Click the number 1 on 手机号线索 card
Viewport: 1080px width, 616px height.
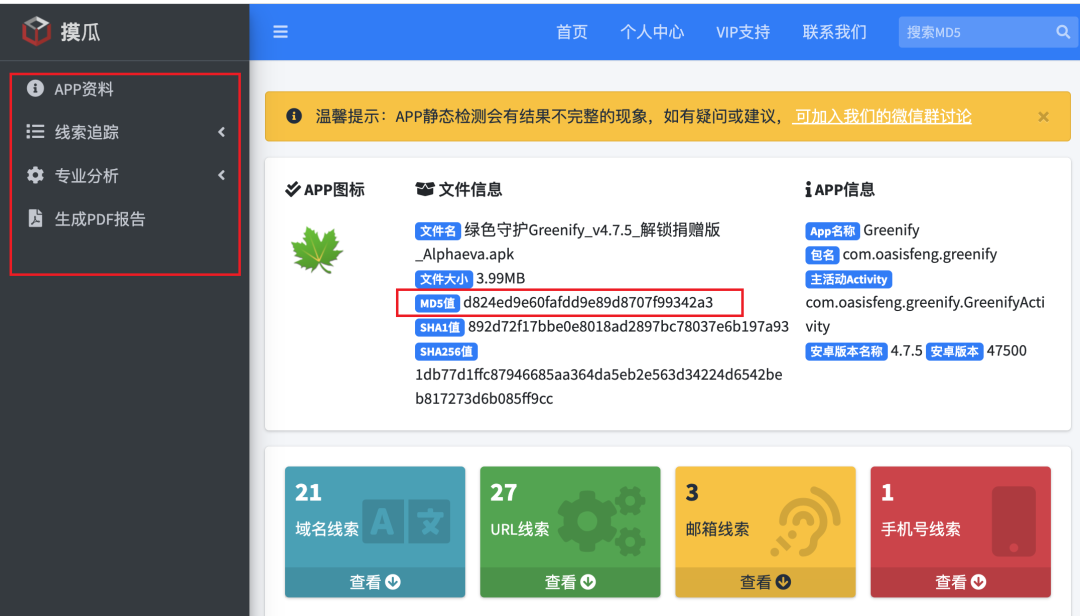[x=887, y=492]
